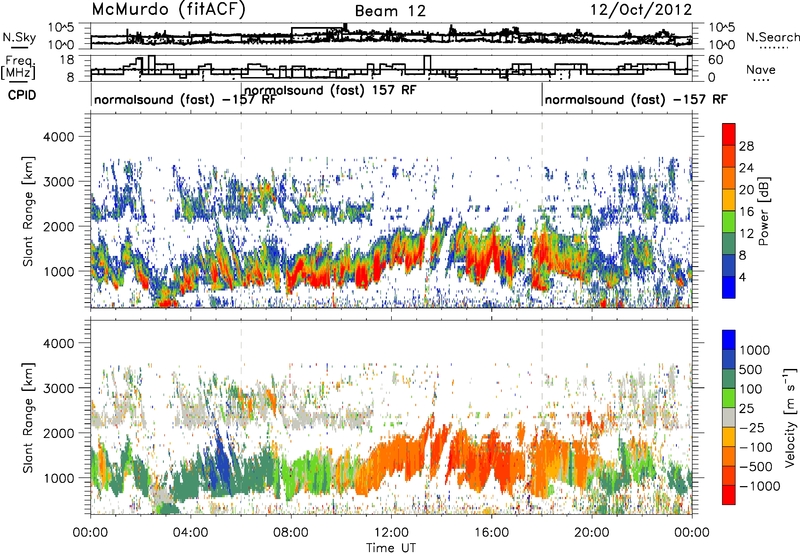
Task: Click the dashed CPID marker line at 18:00 in power panel
Action: coord(542,211)
